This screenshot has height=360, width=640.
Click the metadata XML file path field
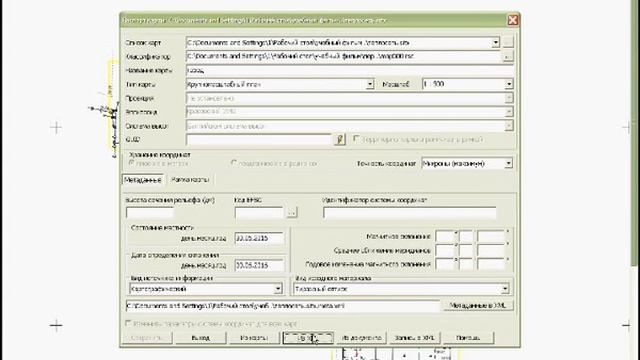click(x=282, y=306)
